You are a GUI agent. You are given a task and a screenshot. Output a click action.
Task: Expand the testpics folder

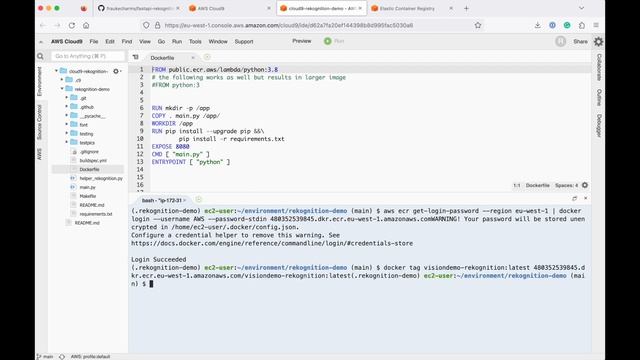67,142
